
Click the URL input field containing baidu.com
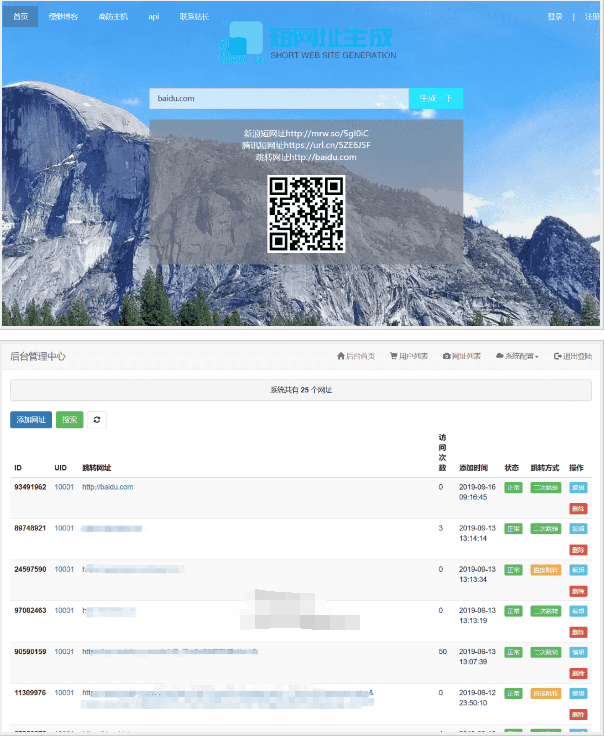tap(279, 98)
